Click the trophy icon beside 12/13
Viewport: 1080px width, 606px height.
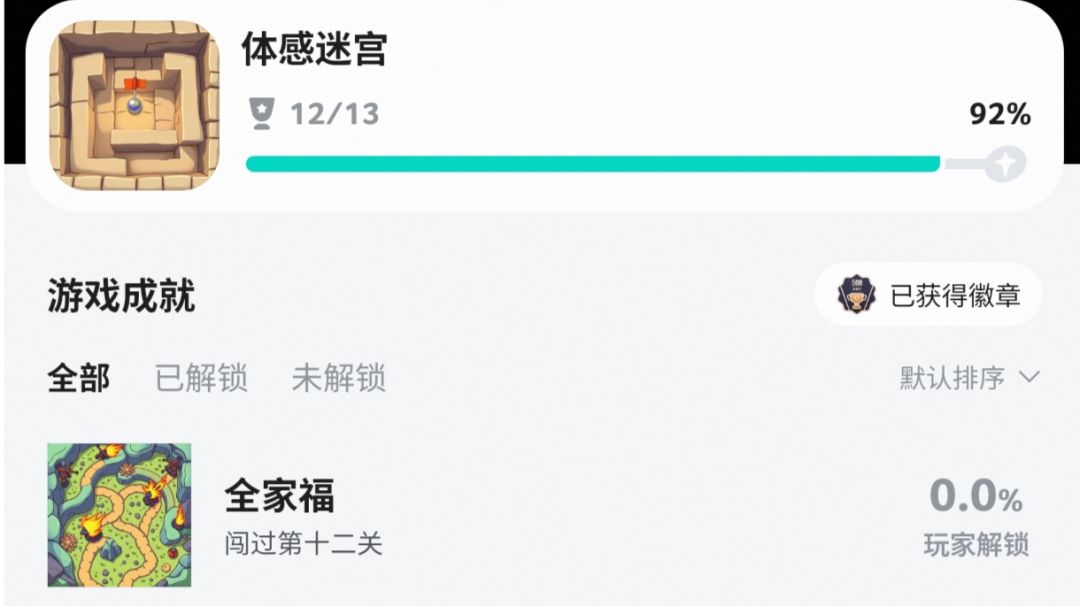(262, 114)
